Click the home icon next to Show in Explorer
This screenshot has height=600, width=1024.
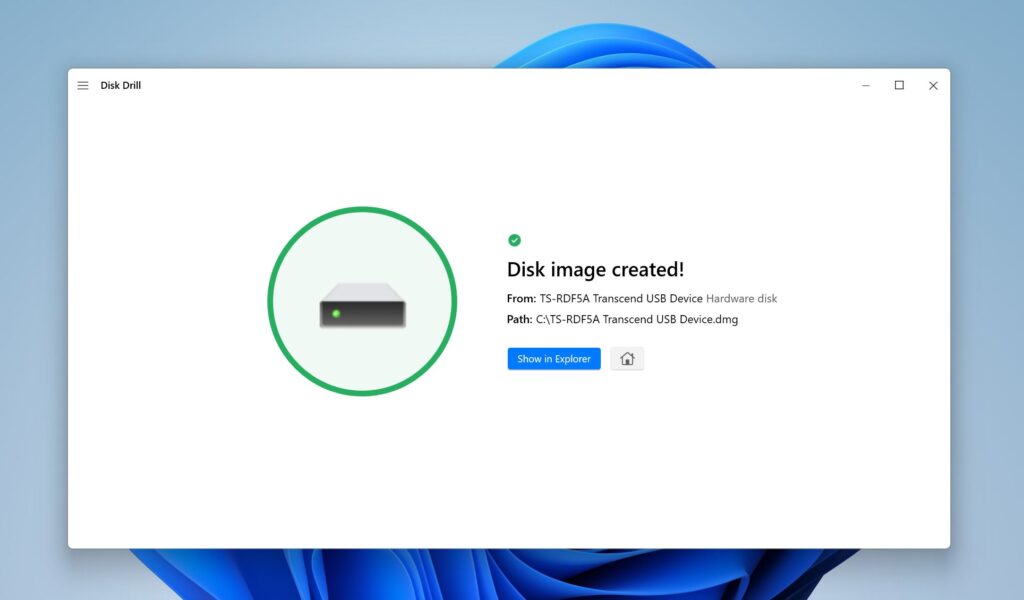coord(627,358)
